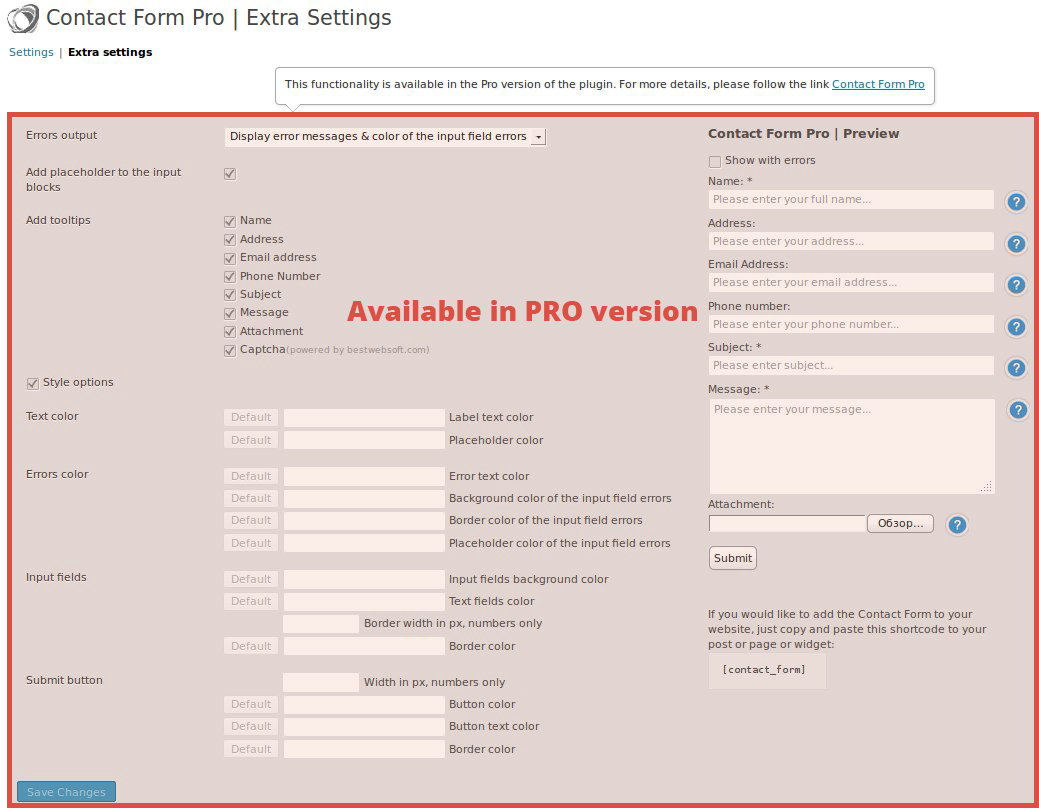Screen dimensions: 1039x808
Task: Toggle the Subject tooltip checkbox
Action: (x=230, y=295)
